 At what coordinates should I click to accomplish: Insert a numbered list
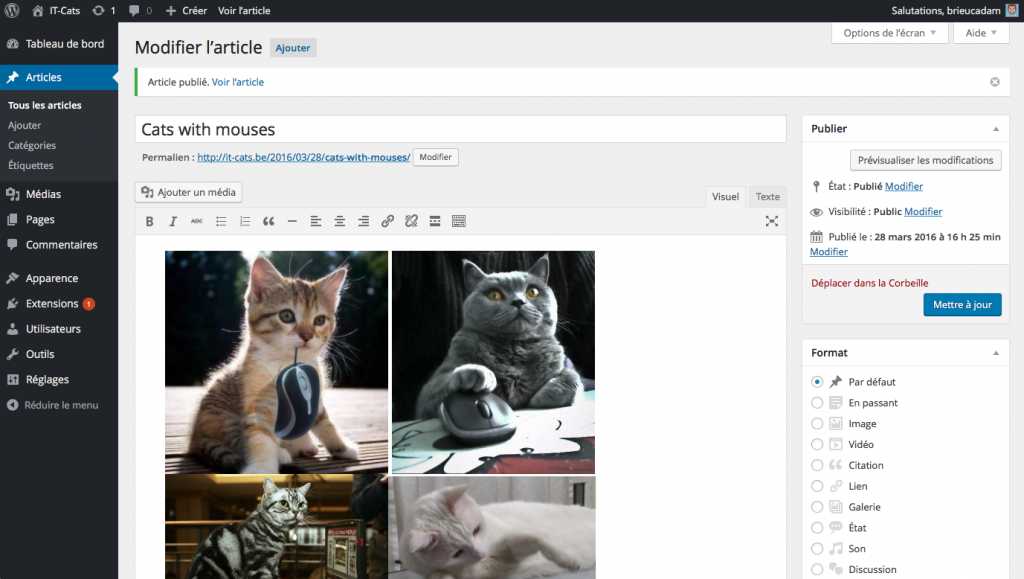(x=245, y=221)
